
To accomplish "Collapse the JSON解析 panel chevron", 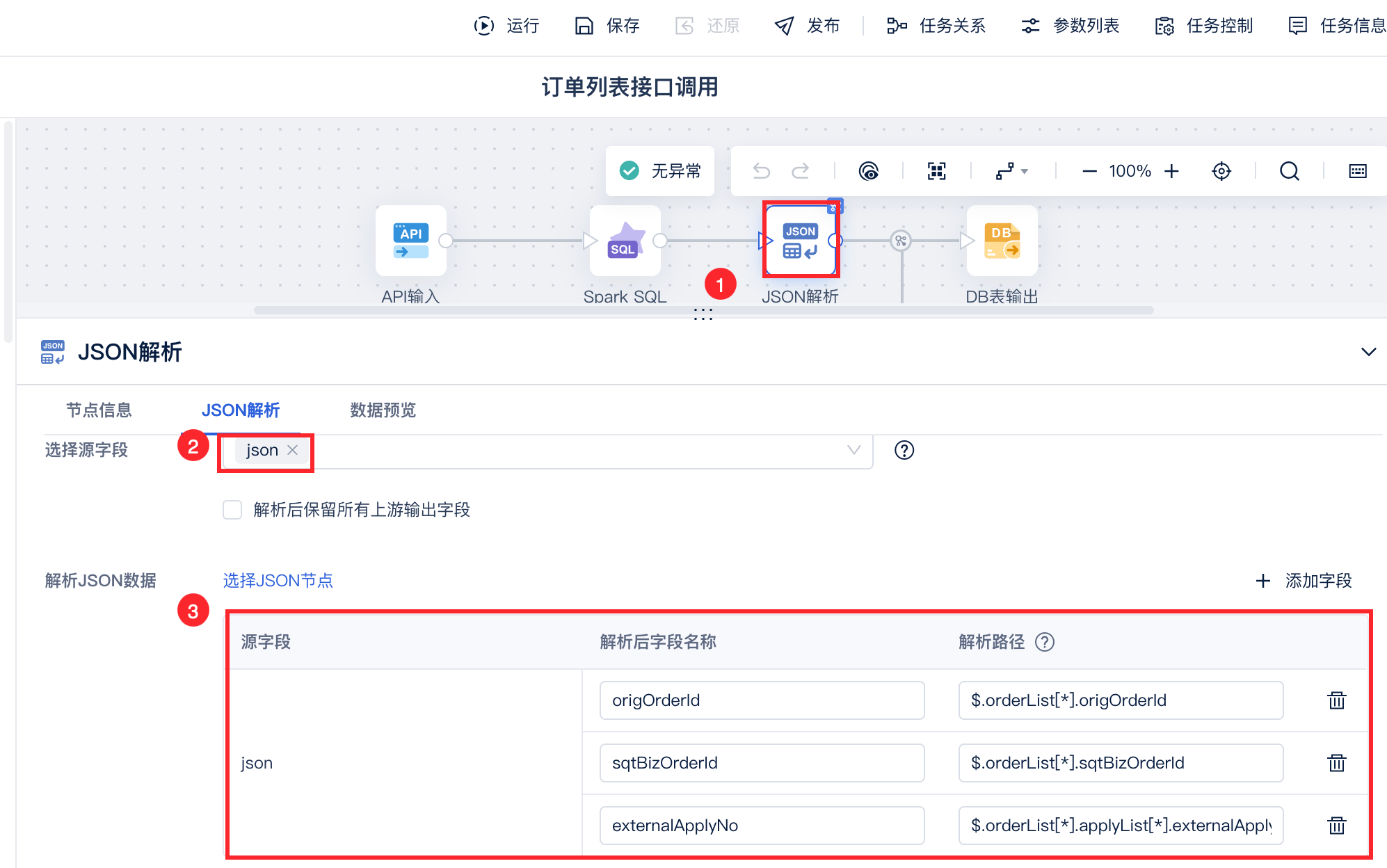I will [x=1368, y=352].
